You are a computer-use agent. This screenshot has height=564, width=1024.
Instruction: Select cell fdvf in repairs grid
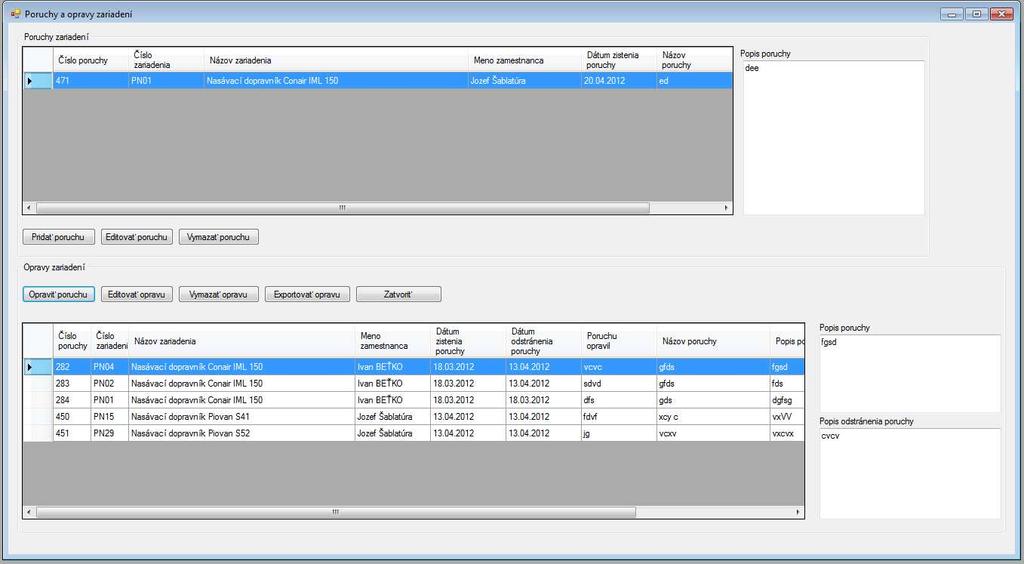[x=619, y=416]
